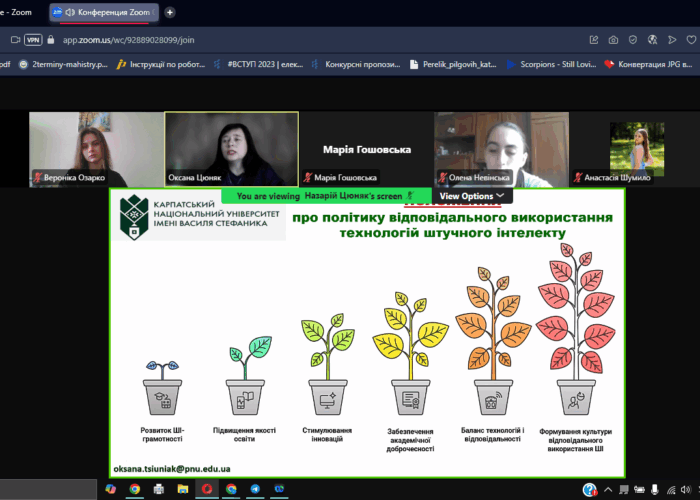Open File Explorer from the taskbar
Screen dimensions: 700x500
(x=183, y=489)
